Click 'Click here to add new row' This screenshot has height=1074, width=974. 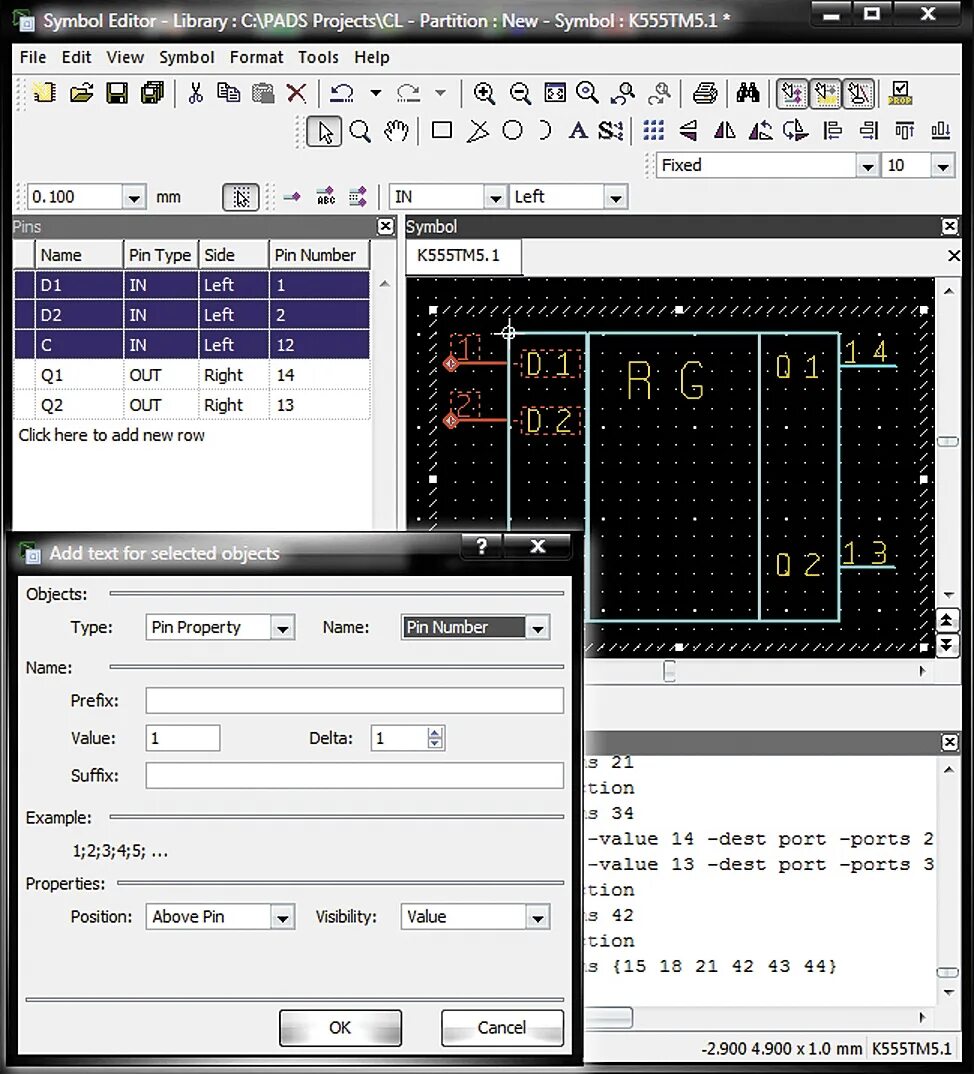click(112, 436)
